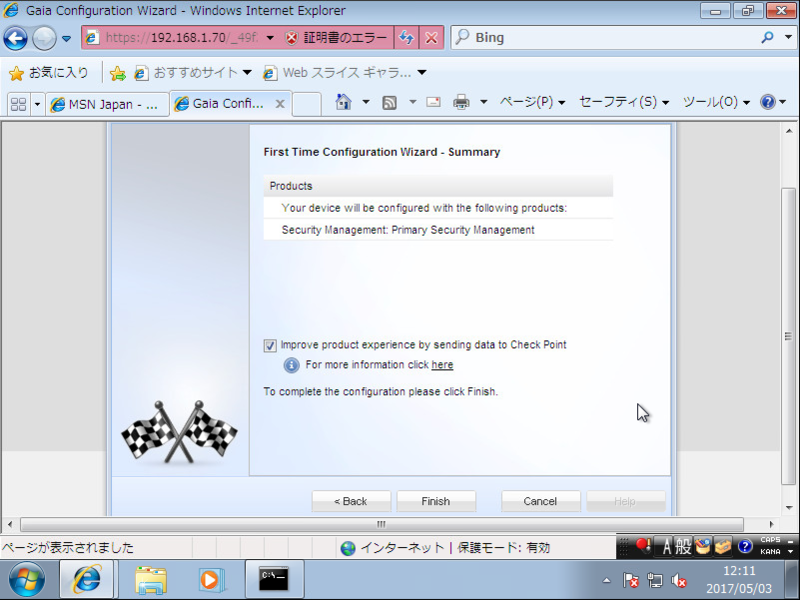Click the blue Help question icon
800x600 pixels.
(768, 102)
